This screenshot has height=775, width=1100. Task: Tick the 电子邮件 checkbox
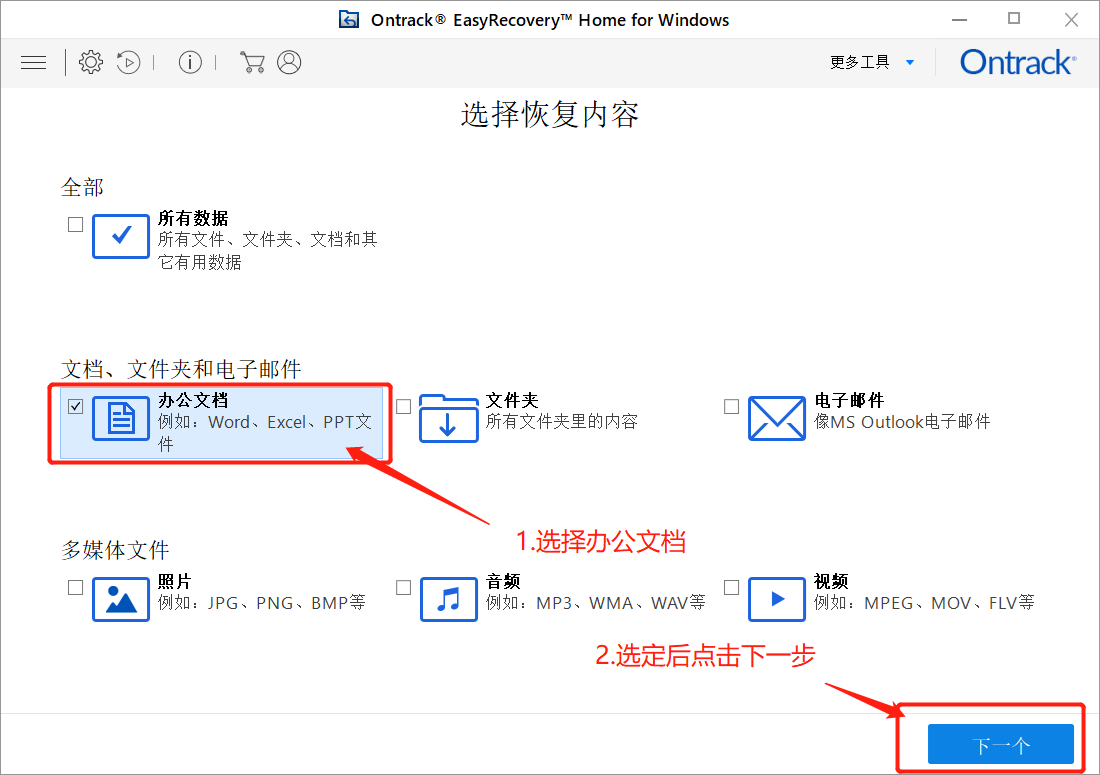click(732, 406)
